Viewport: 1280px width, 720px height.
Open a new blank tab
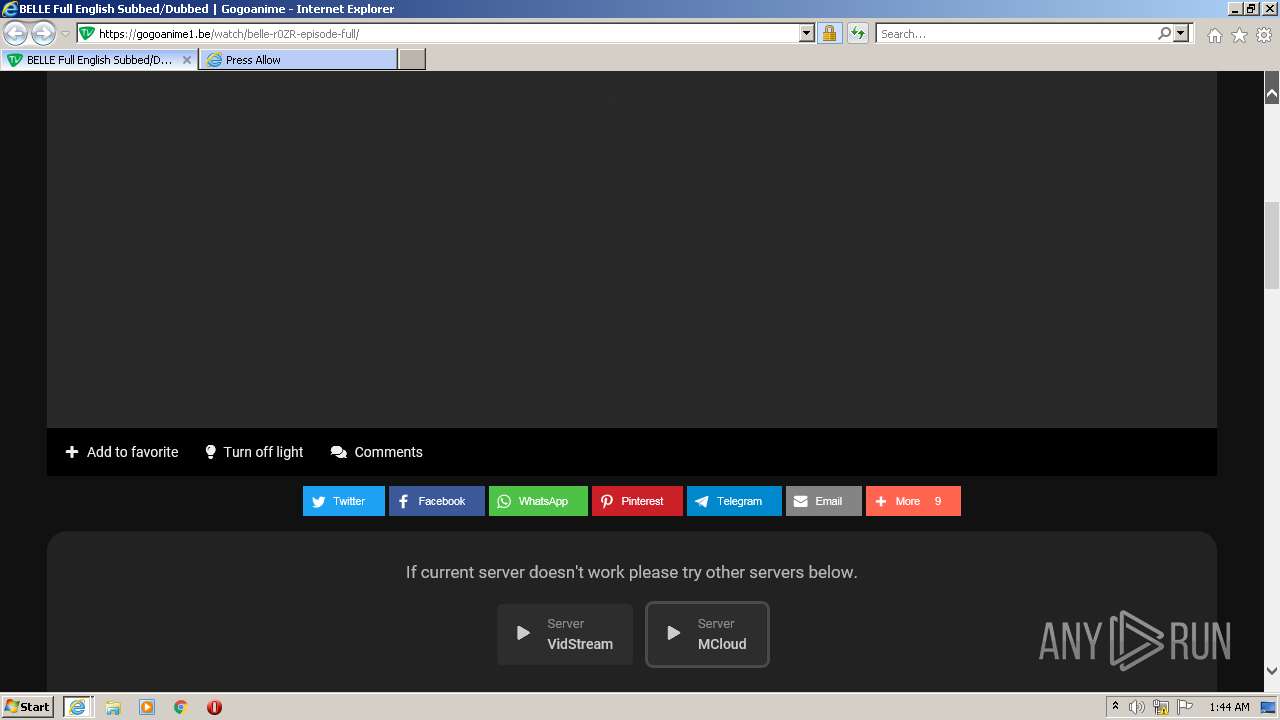click(x=412, y=60)
